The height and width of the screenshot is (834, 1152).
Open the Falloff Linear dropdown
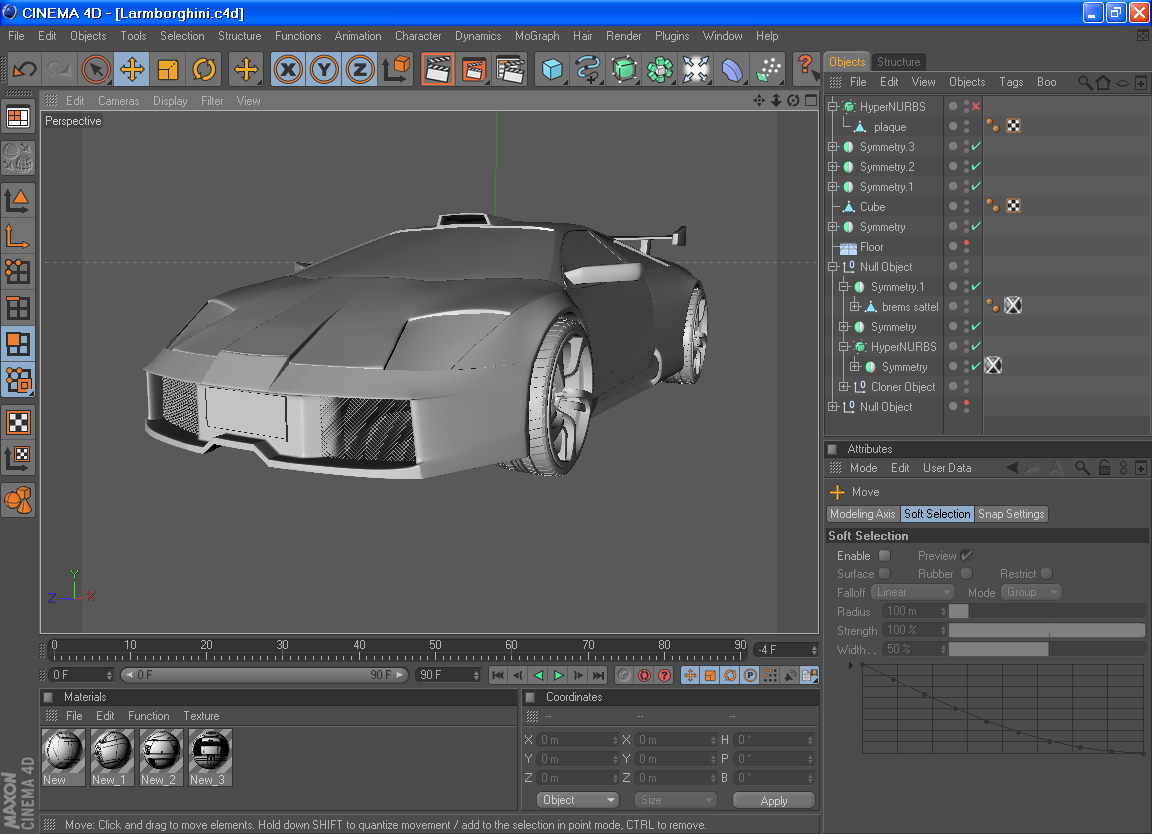pos(912,592)
